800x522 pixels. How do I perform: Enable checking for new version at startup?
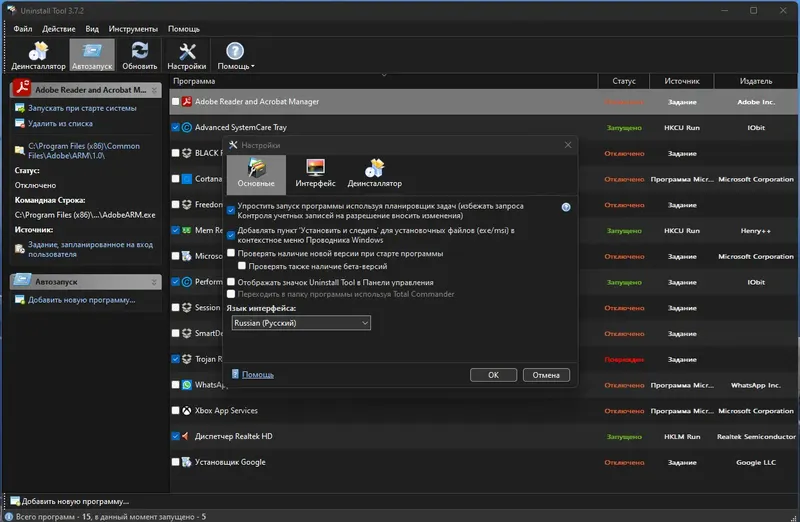coord(231,253)
